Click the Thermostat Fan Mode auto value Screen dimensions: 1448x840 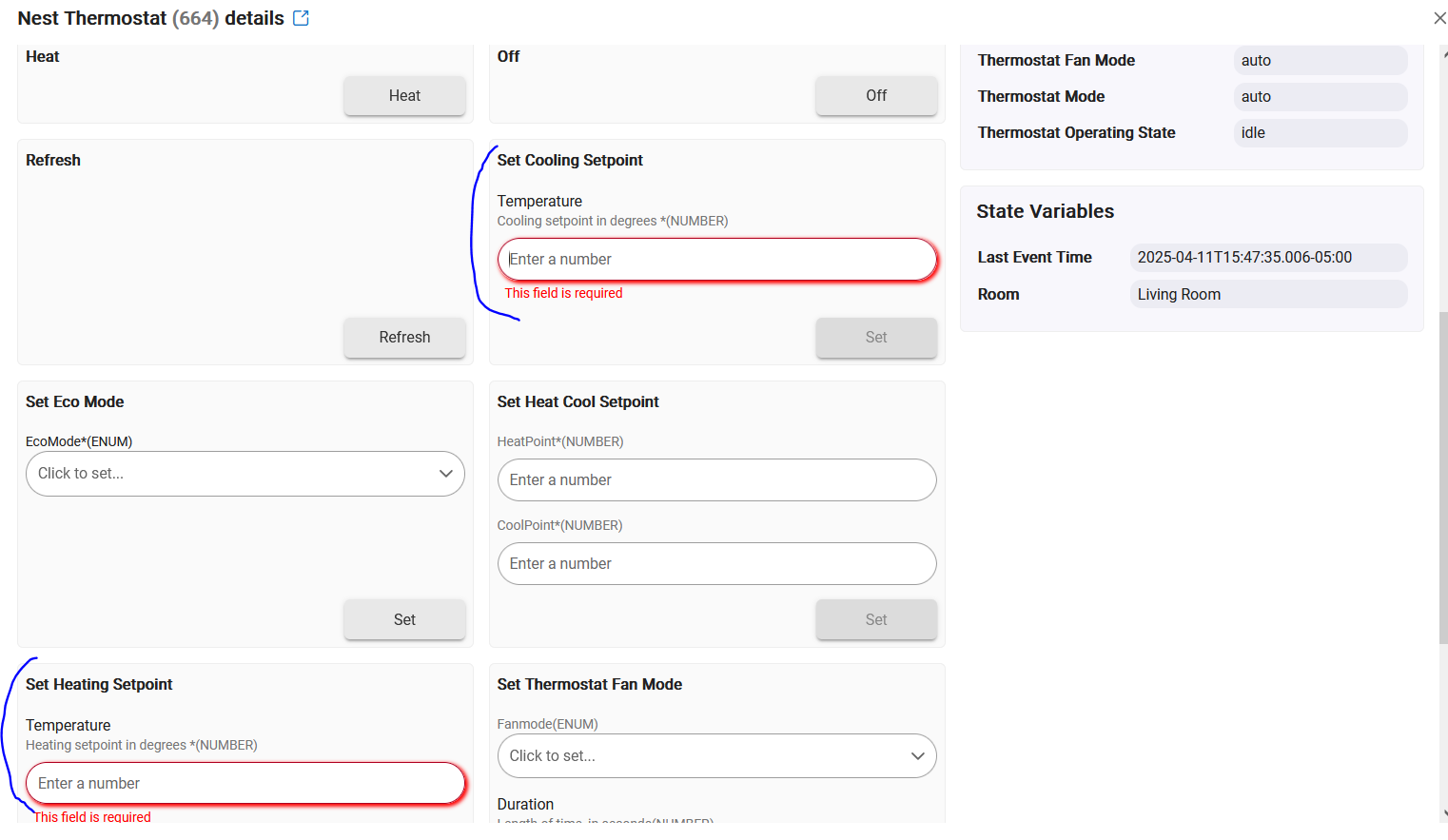pos(1321,60)
